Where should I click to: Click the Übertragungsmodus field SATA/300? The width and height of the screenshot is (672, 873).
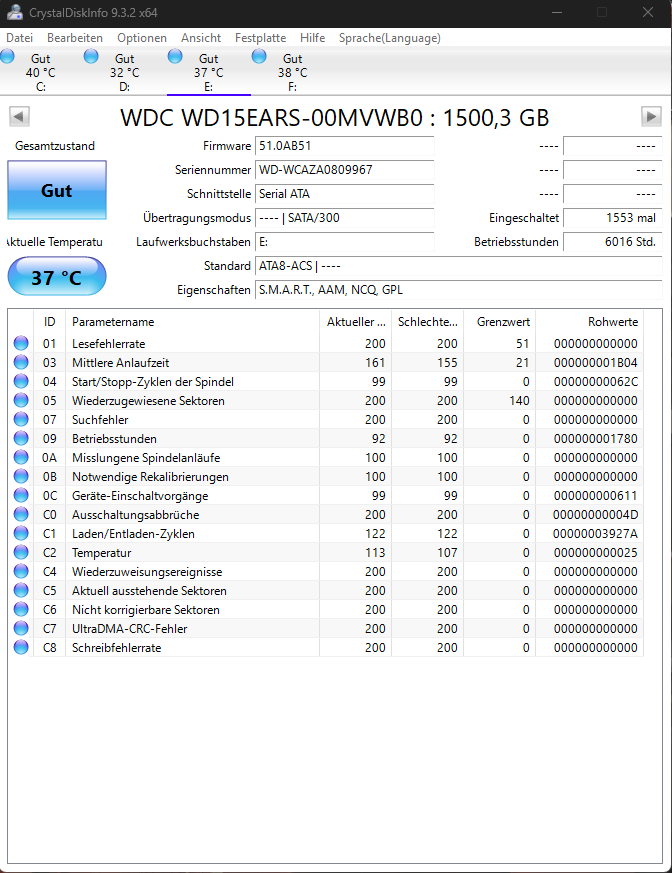click(x=345, y=218)
